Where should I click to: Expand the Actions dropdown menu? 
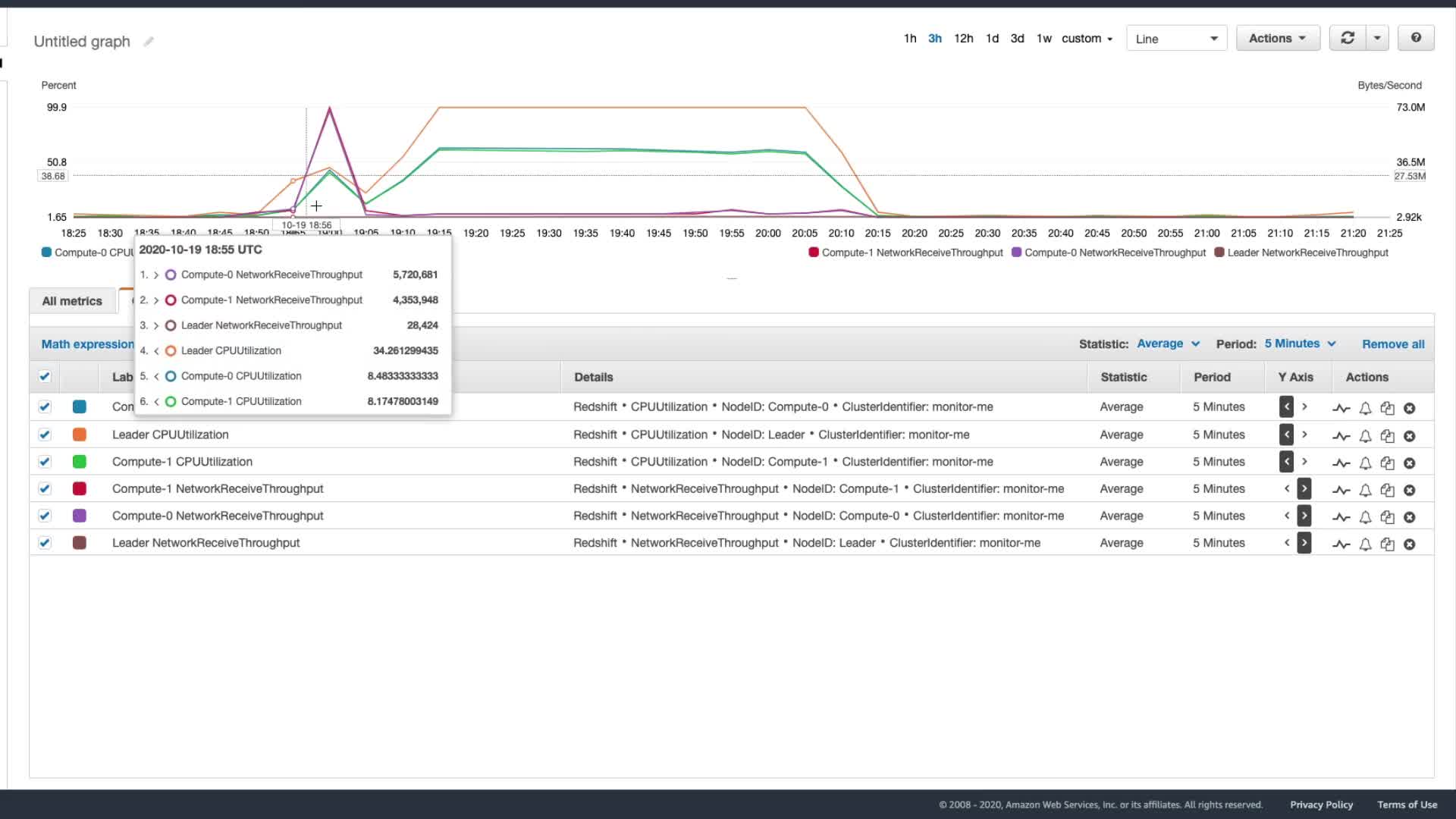coord(1277,38)
